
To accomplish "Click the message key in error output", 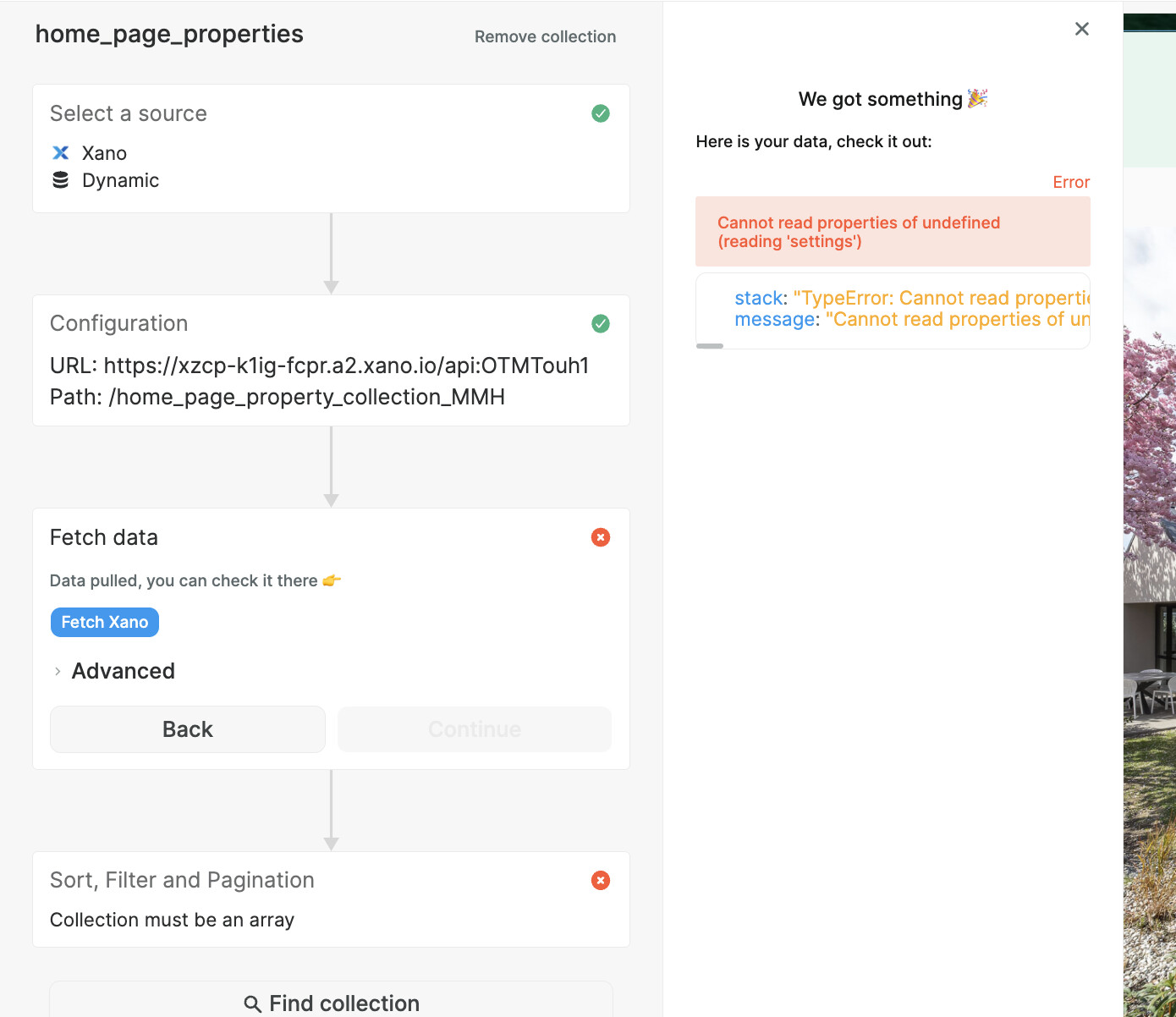I will (774, 320).
